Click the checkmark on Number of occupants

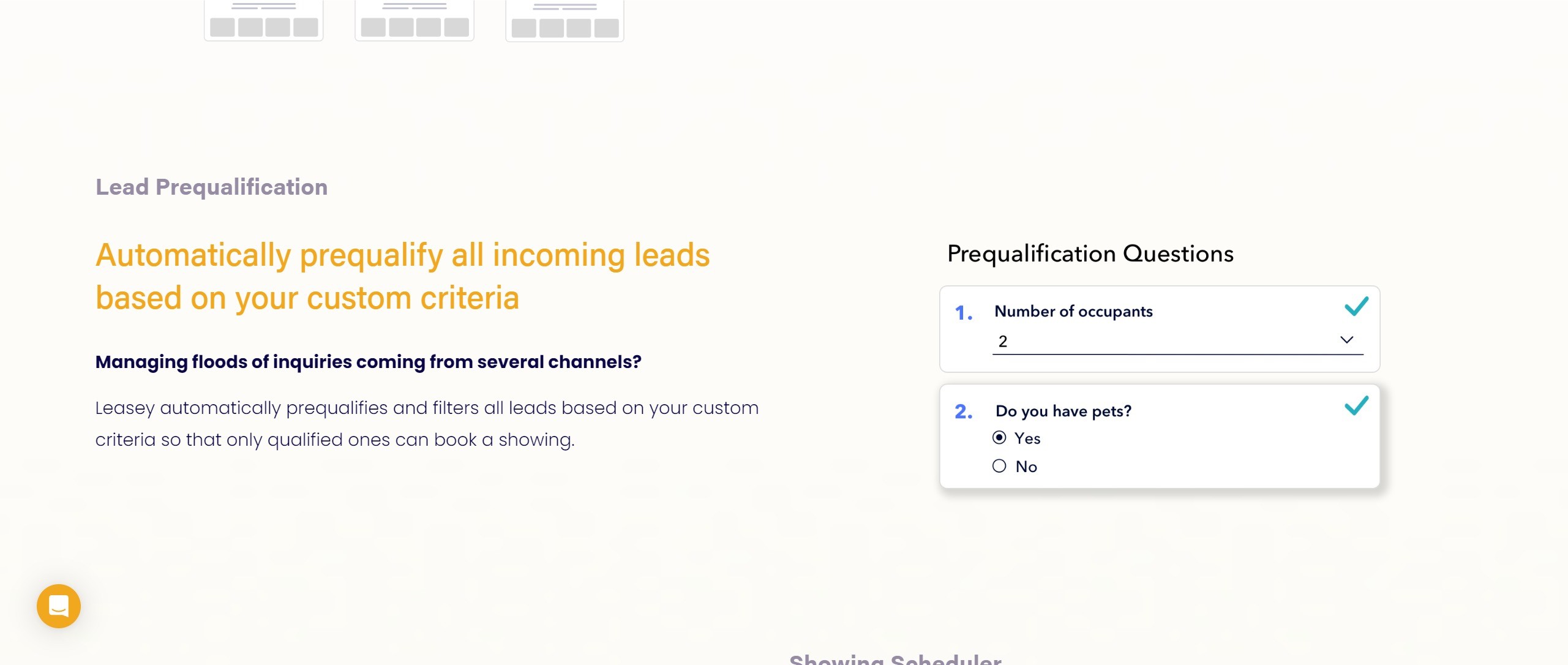point(1356,306)
